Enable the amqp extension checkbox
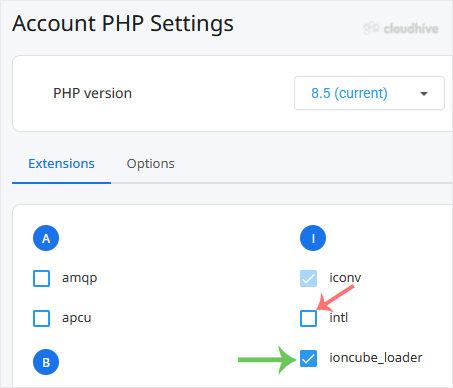This screenshot has width=453, height=388. [42, 278]
